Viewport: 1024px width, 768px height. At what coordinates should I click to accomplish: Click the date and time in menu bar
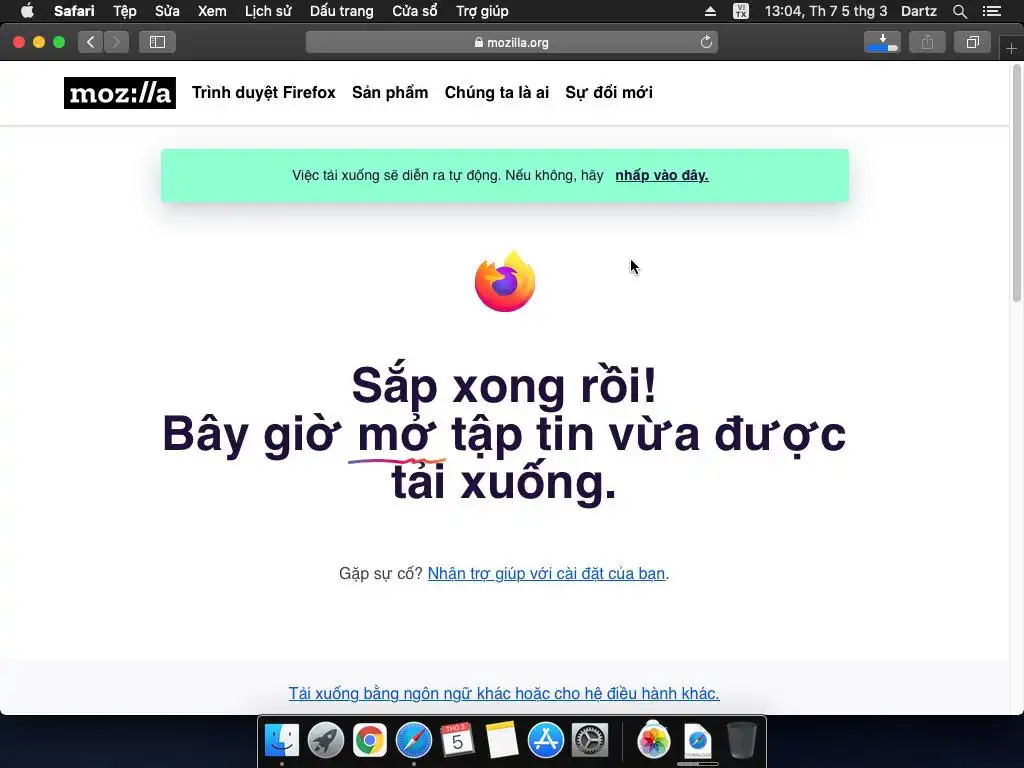(825, 11)
